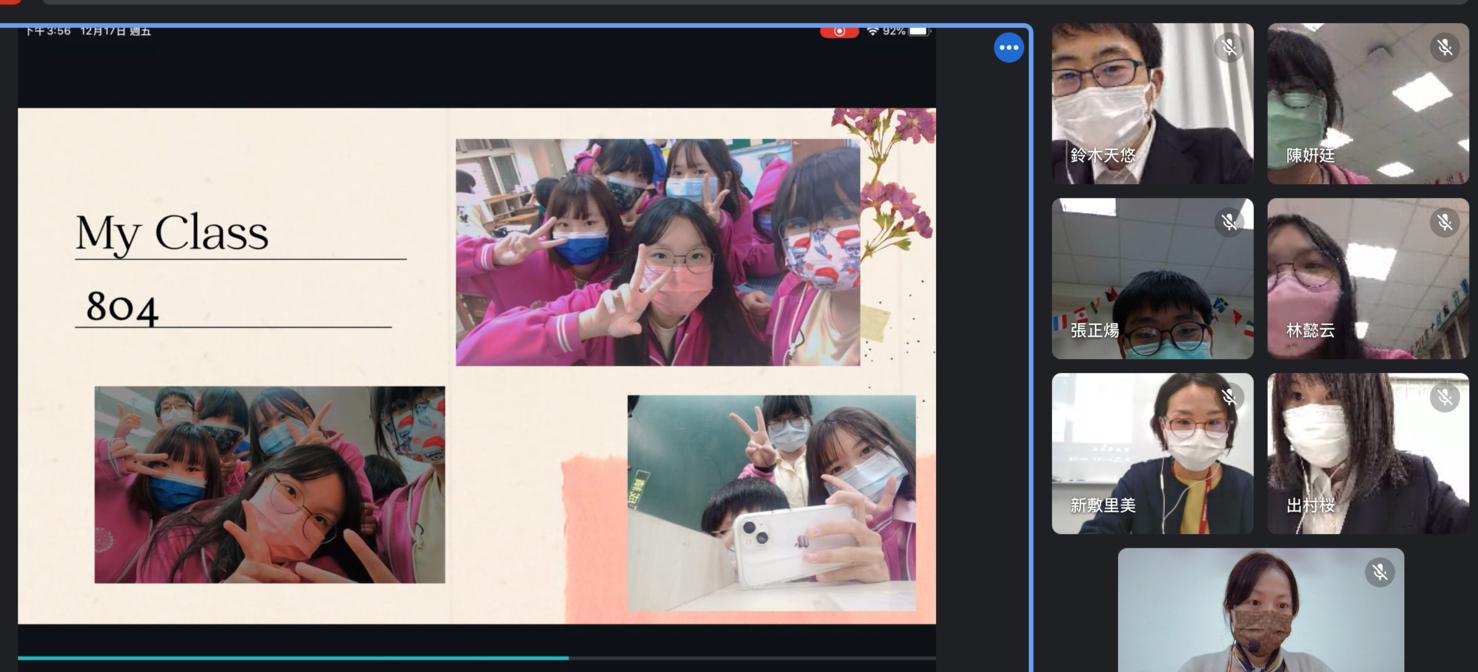Tap the battery icon in the shared status bar
The image size is (1478, 672).
tap(918, 31)
